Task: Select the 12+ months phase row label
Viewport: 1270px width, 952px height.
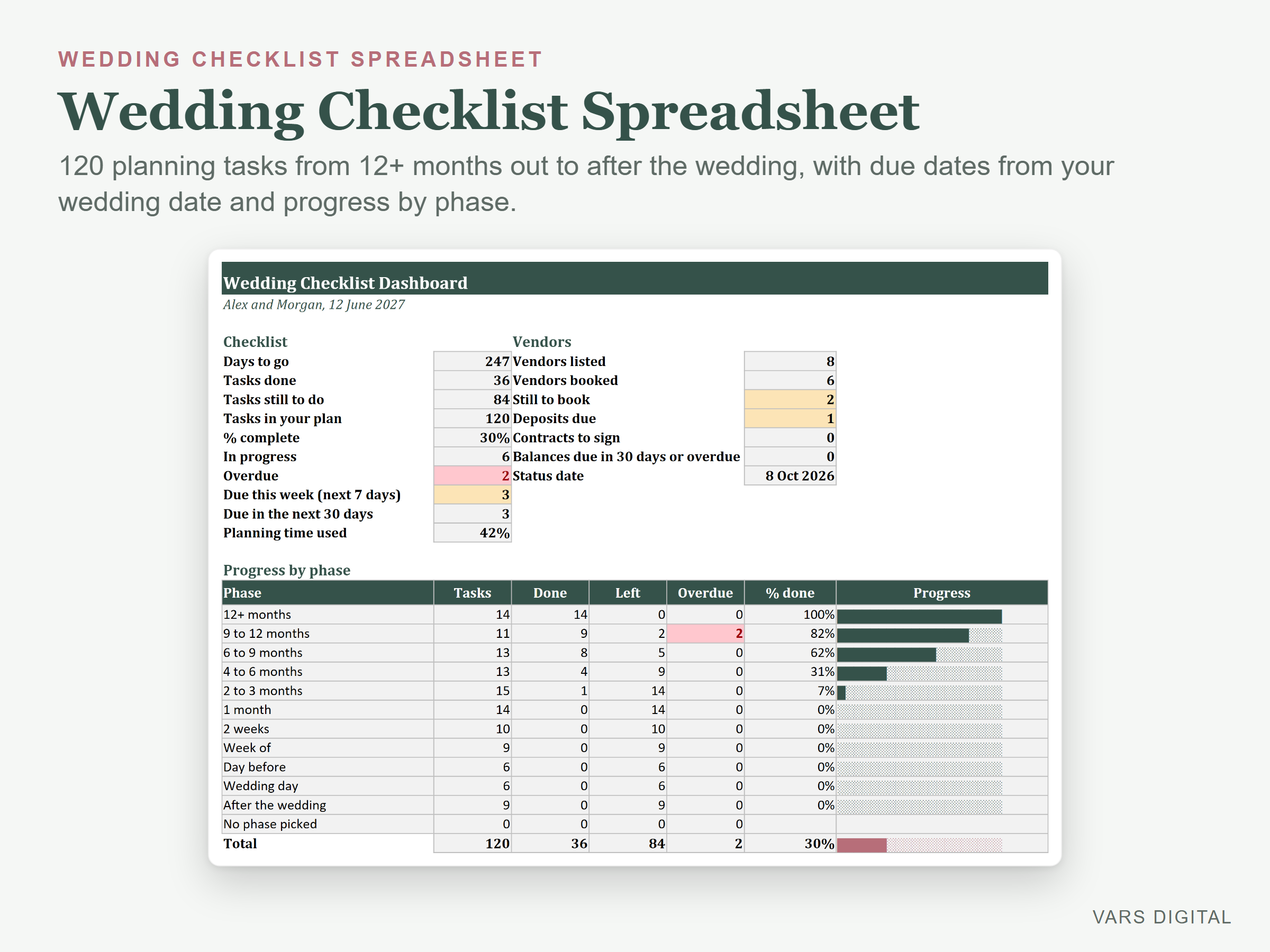Action: (257, 615)
